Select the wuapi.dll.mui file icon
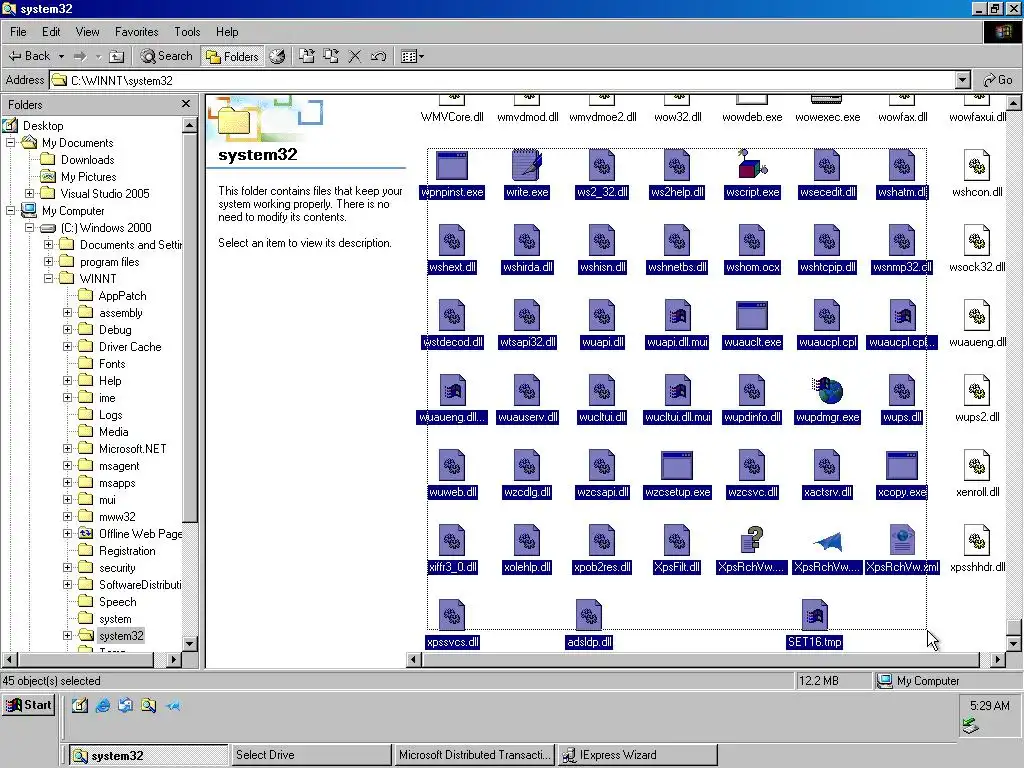 click(x=677, y=315)
